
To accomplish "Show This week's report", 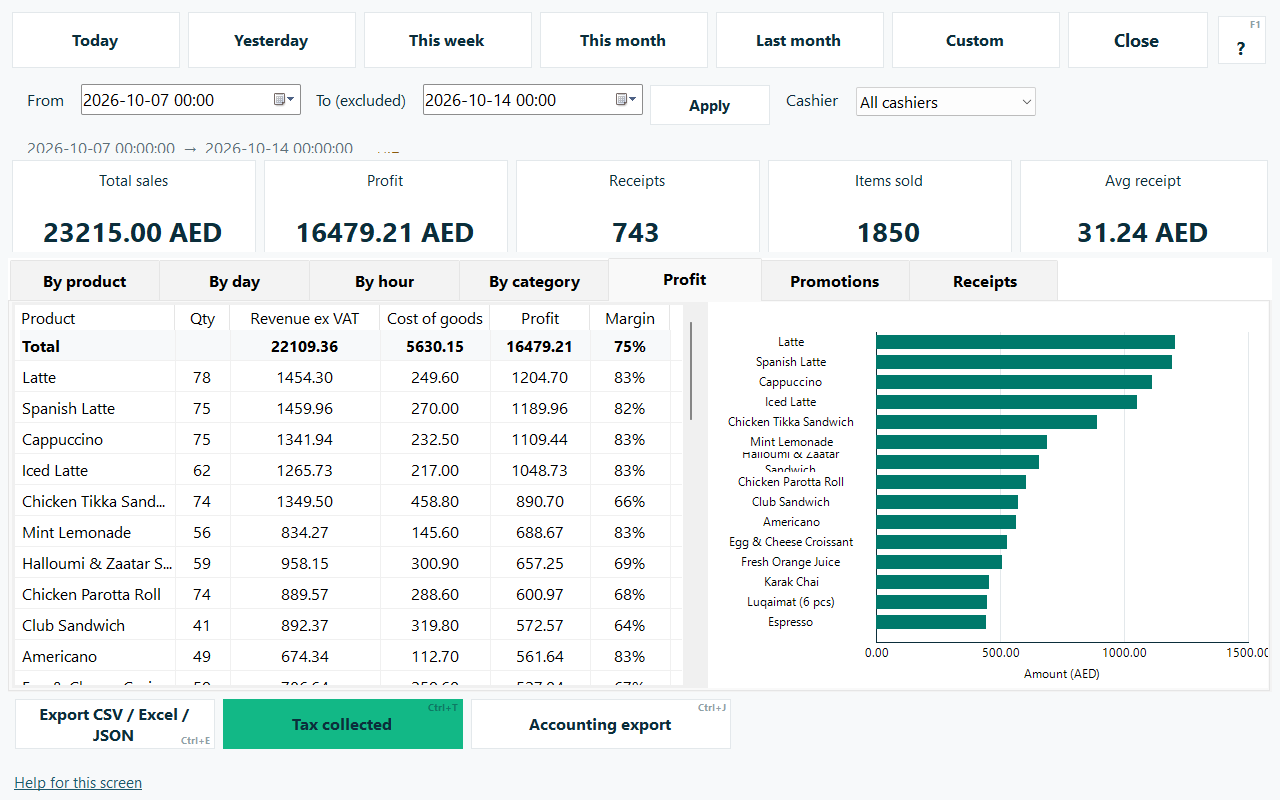I will (x=448, y=40).
